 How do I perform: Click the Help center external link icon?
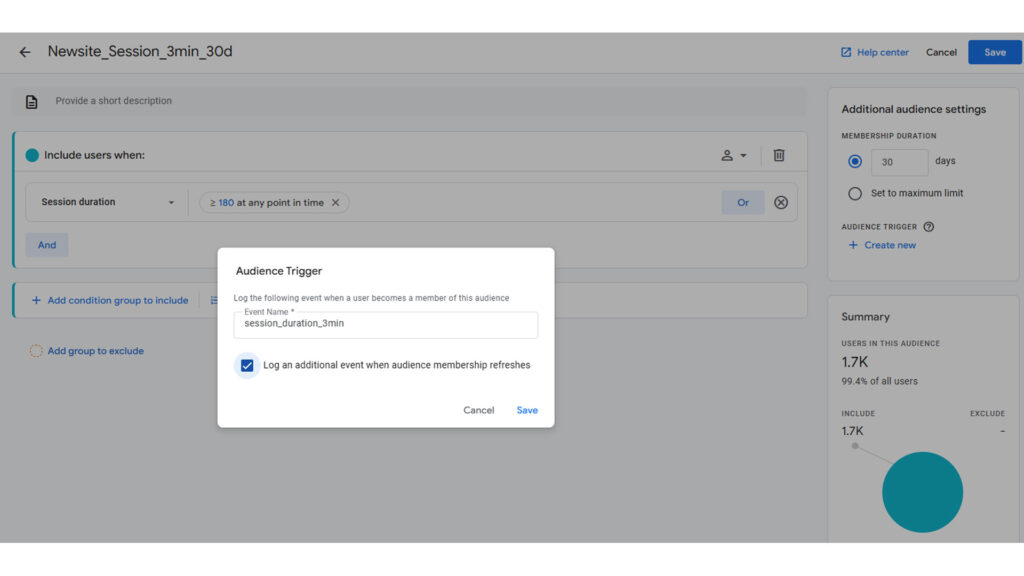tap(846, 52)
